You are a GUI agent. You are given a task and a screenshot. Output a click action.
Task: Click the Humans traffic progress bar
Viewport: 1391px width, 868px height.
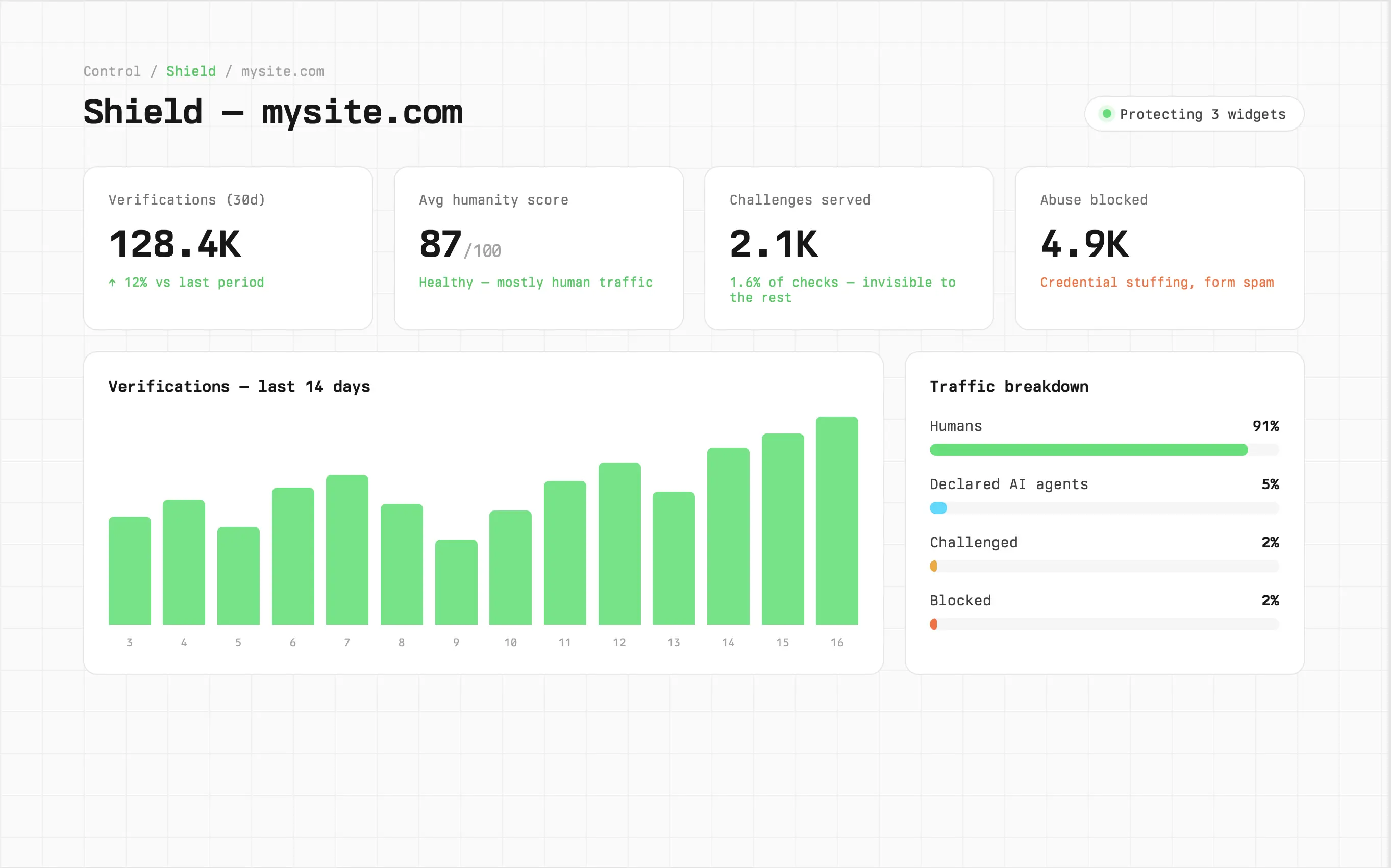pos(1104,450)
